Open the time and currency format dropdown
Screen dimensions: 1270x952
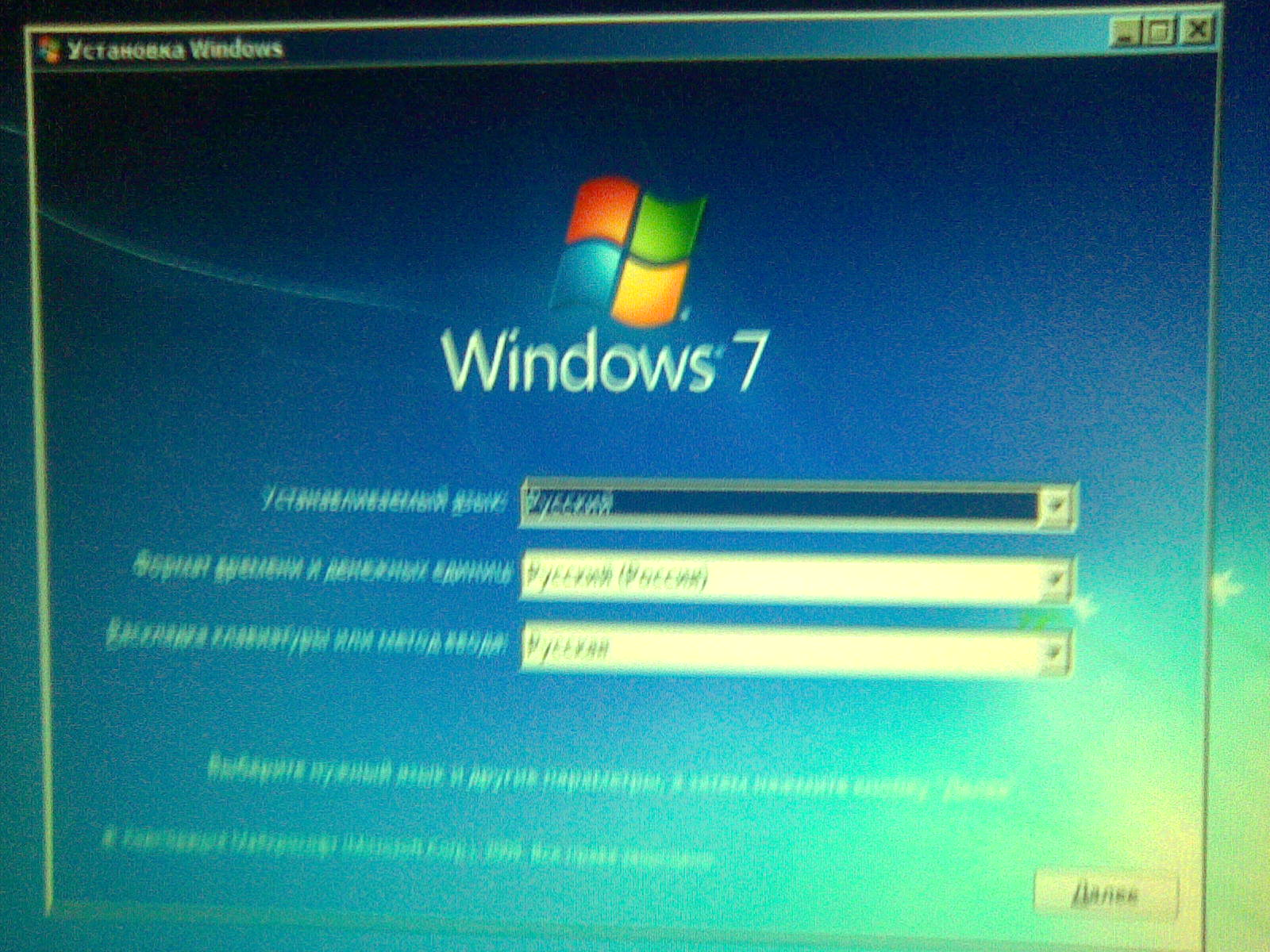796,578
